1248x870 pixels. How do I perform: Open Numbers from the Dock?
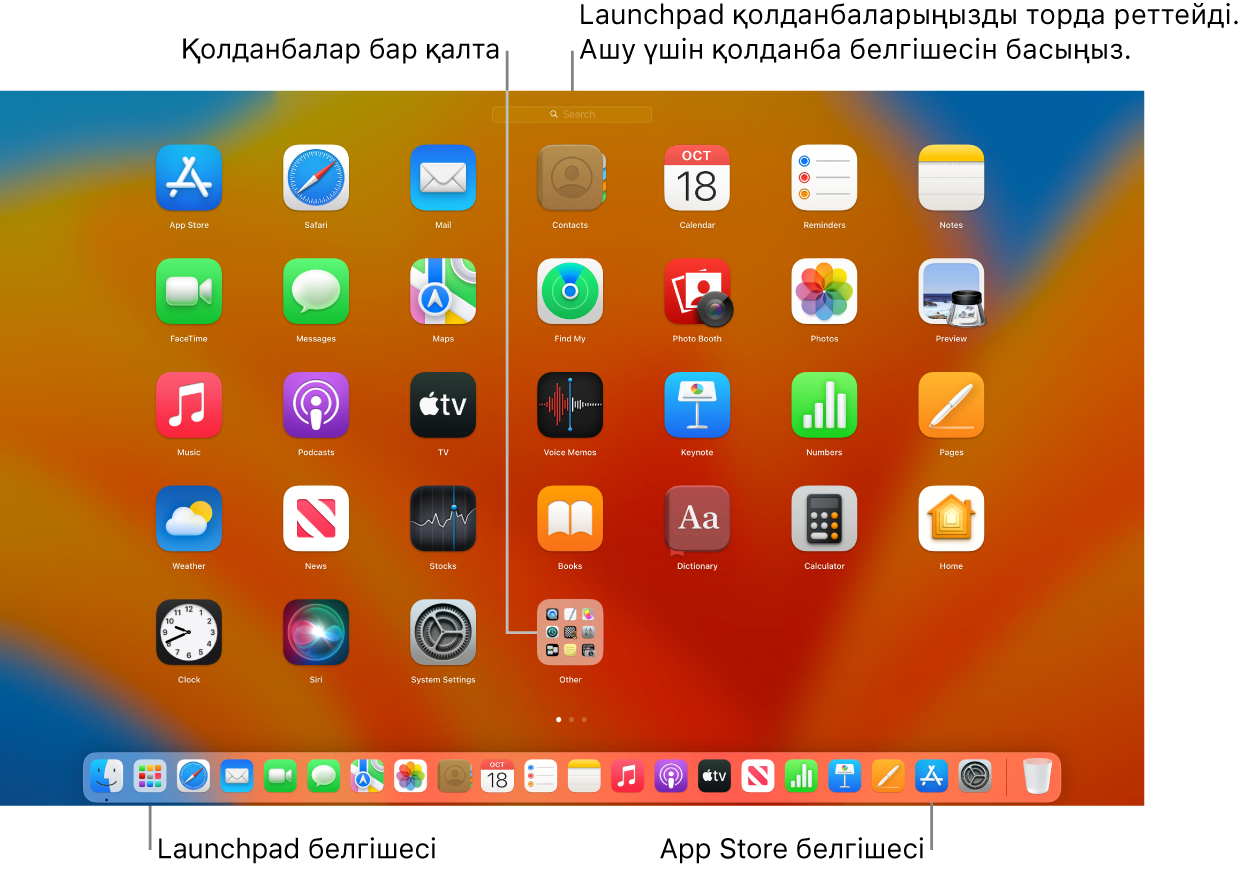[801, 776]
